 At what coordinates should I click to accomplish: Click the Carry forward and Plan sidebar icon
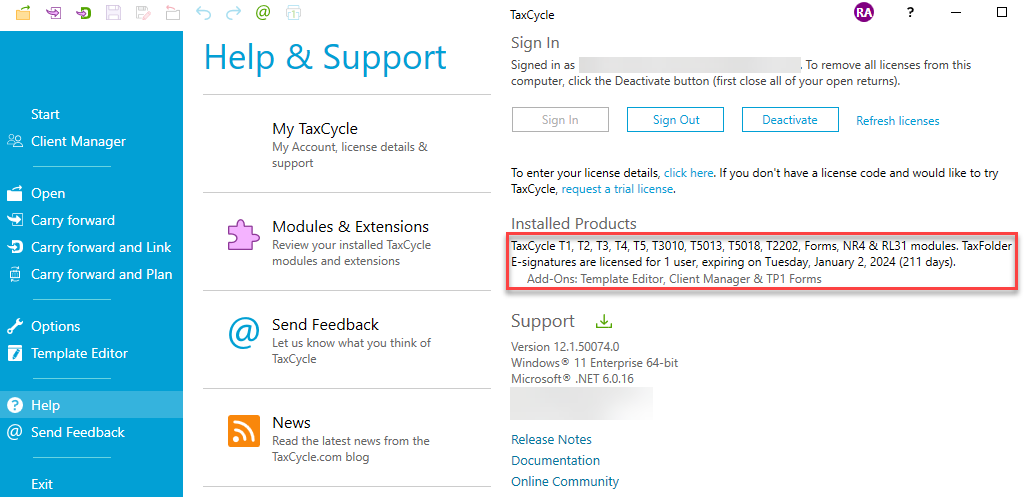pos(14,274)
